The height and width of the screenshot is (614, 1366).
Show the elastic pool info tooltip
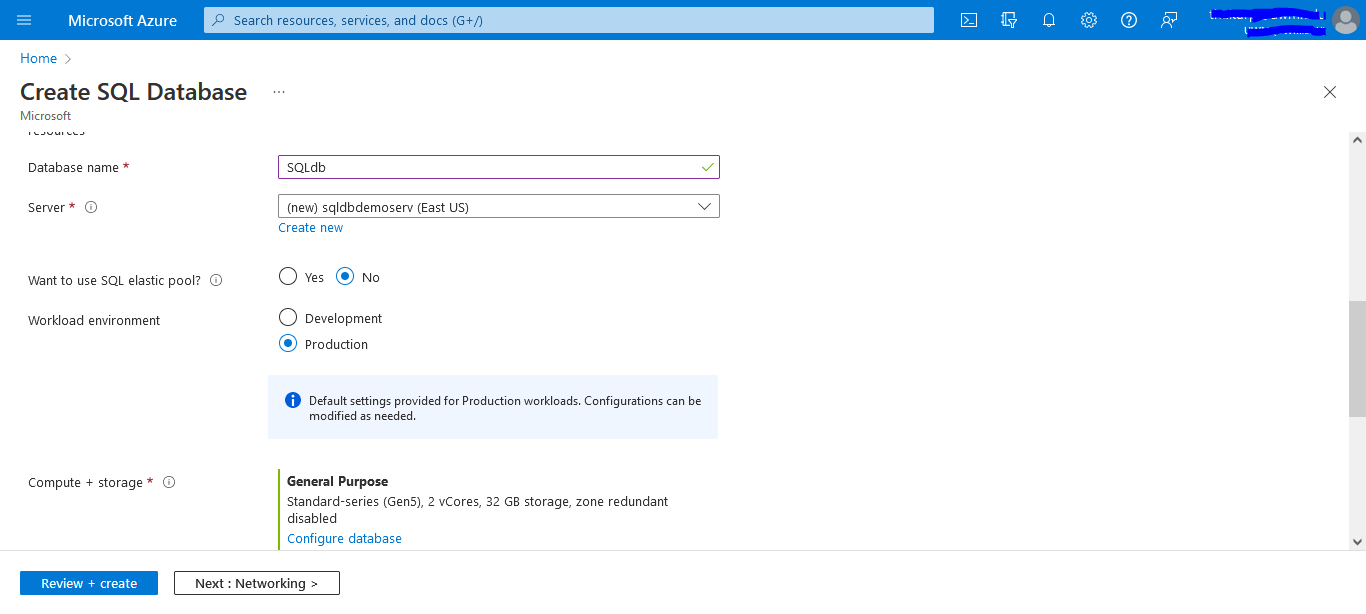coord(215,280)
